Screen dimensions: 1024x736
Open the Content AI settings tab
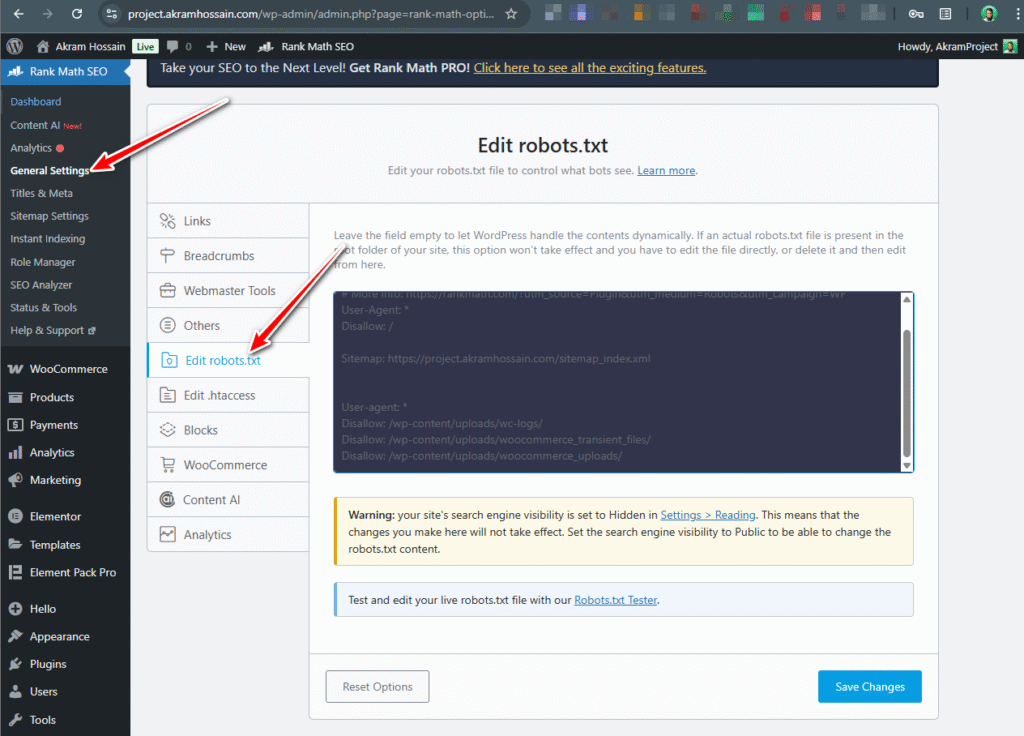click(x=228, y=500)
